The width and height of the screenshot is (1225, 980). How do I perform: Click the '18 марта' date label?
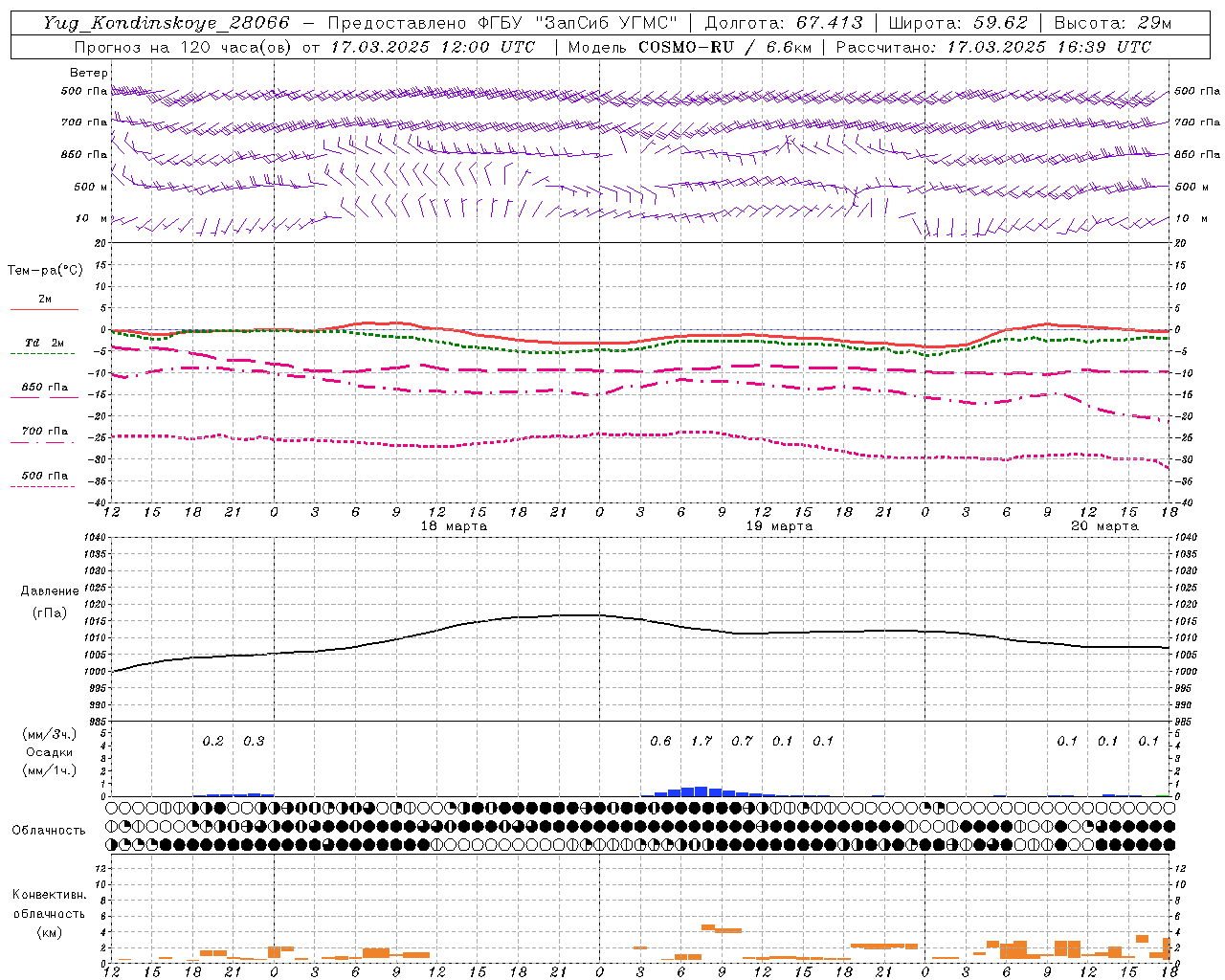pos(454,526)
